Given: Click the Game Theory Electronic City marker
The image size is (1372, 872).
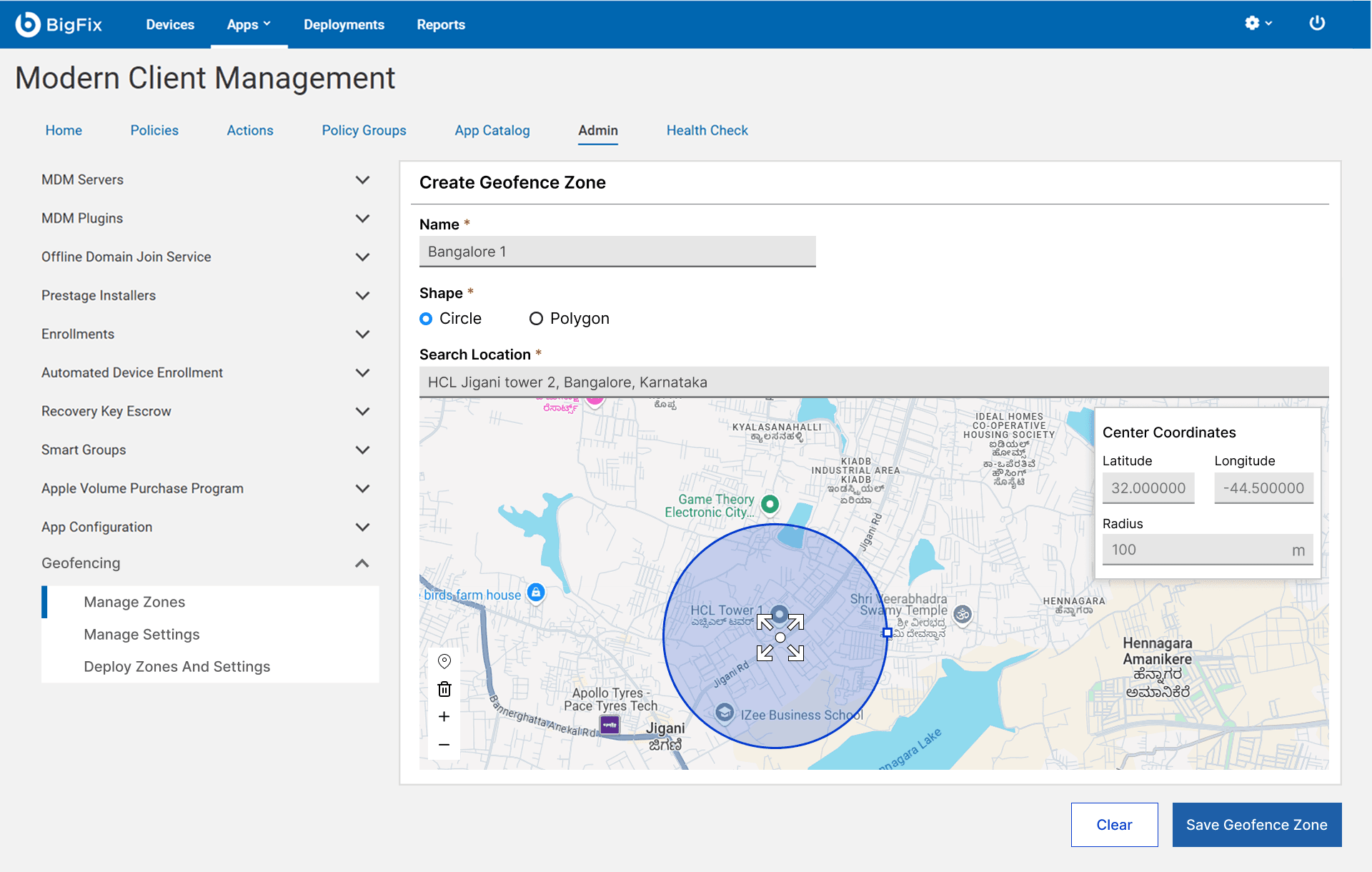Looking at the screenshot, I should pyautogui.click(x=770, y=504).
